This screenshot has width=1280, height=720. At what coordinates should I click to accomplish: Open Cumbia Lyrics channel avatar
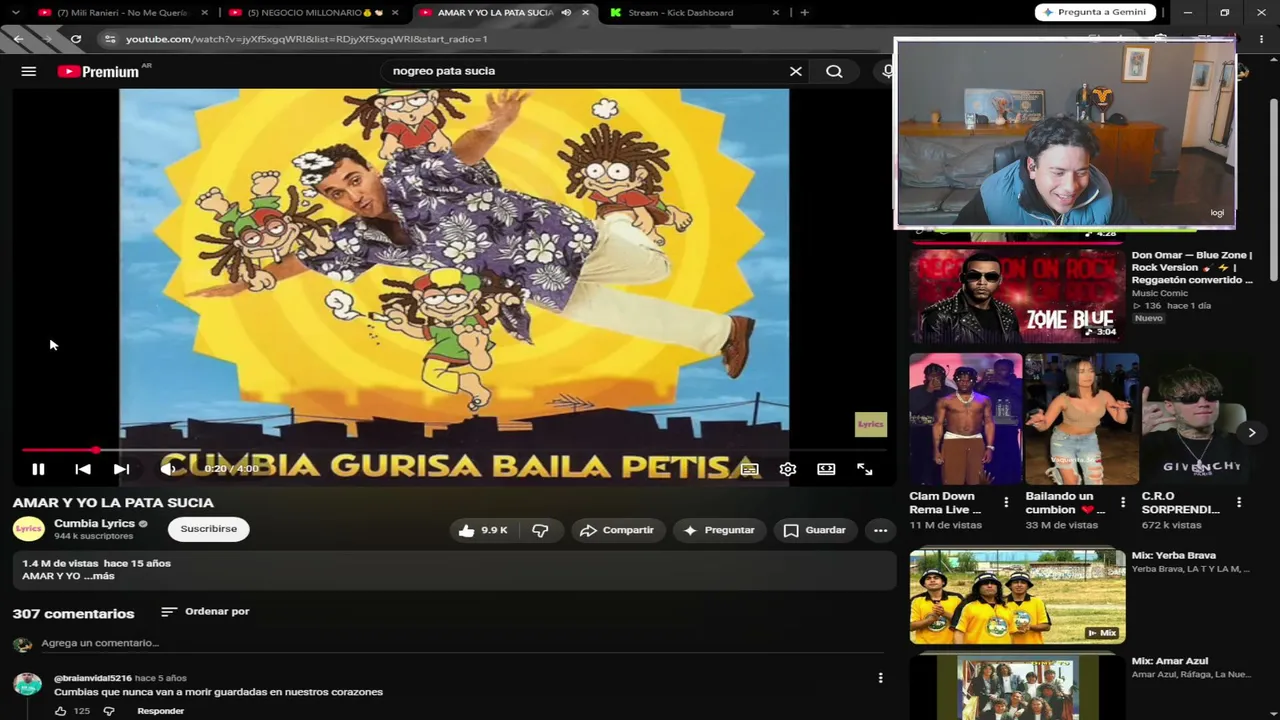point(28,529)
